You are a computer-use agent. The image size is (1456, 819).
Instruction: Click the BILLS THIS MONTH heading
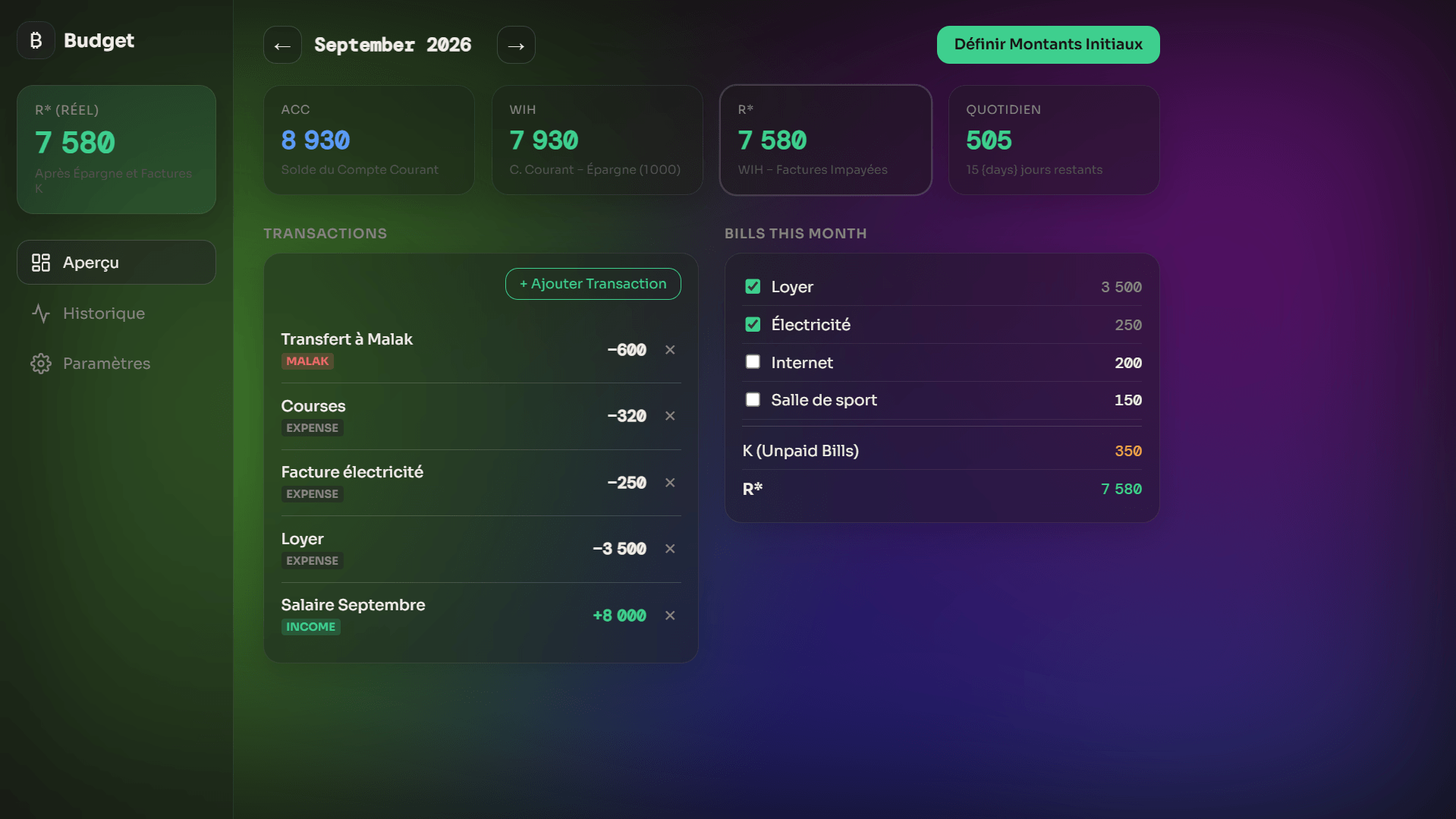(x=795, y=234)
